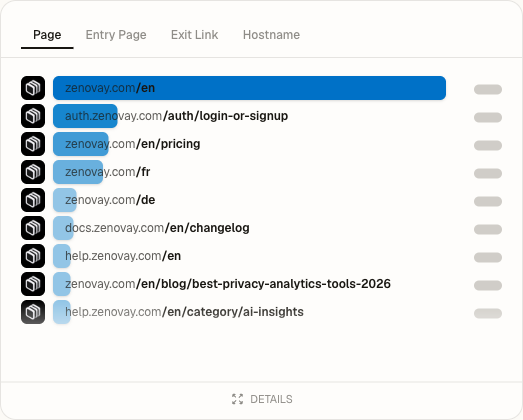
Task: Click the DETAILS button
Action: [262, 399]
